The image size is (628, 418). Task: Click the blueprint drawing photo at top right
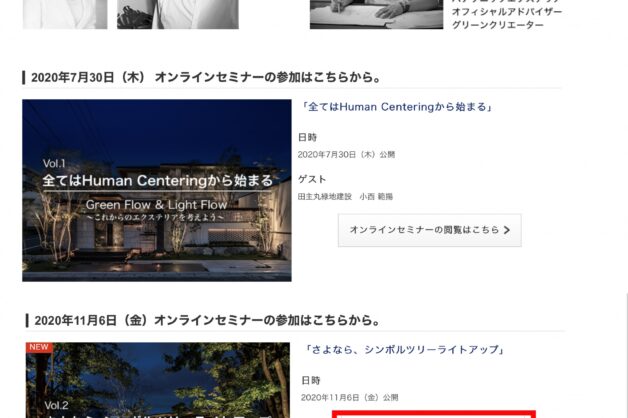[x=376, y=13]
